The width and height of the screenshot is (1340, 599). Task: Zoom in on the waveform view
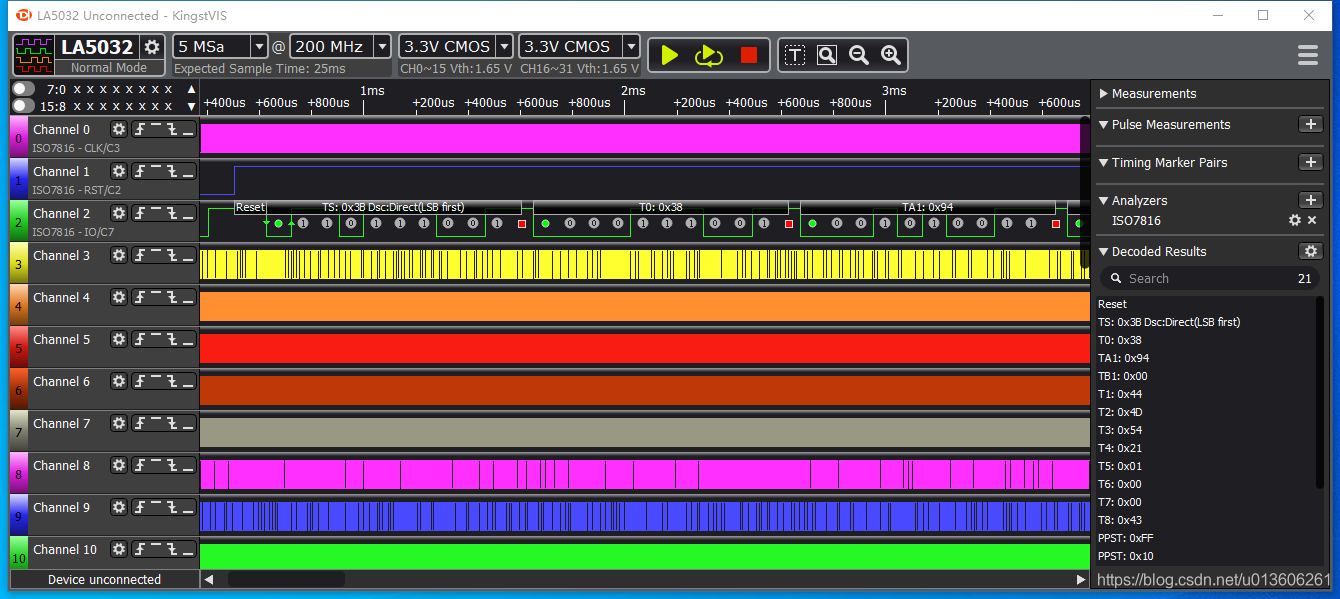891,55
